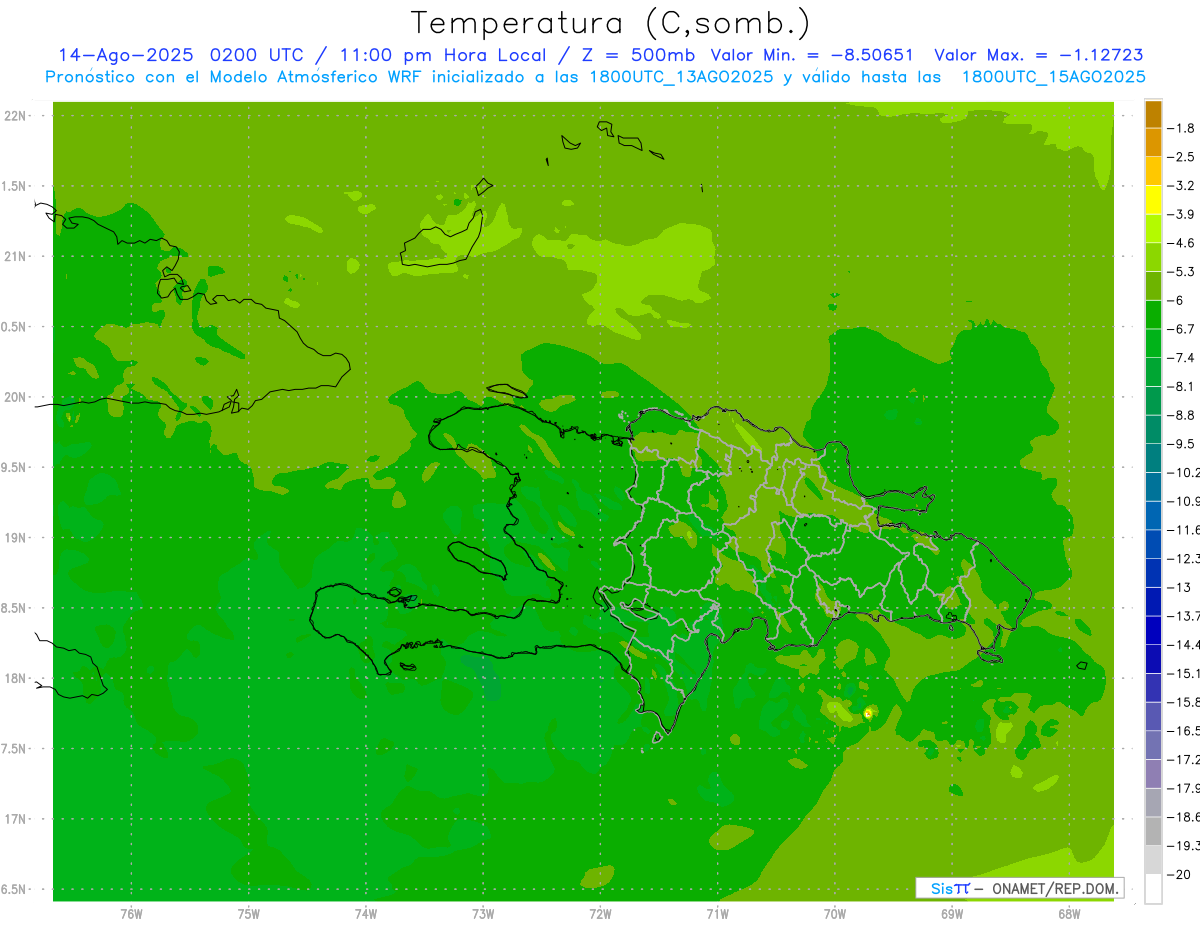The width and height of the screenshot is (1200, 927).
Task: Click the "19N" latitude label
Action: point(16,538)
